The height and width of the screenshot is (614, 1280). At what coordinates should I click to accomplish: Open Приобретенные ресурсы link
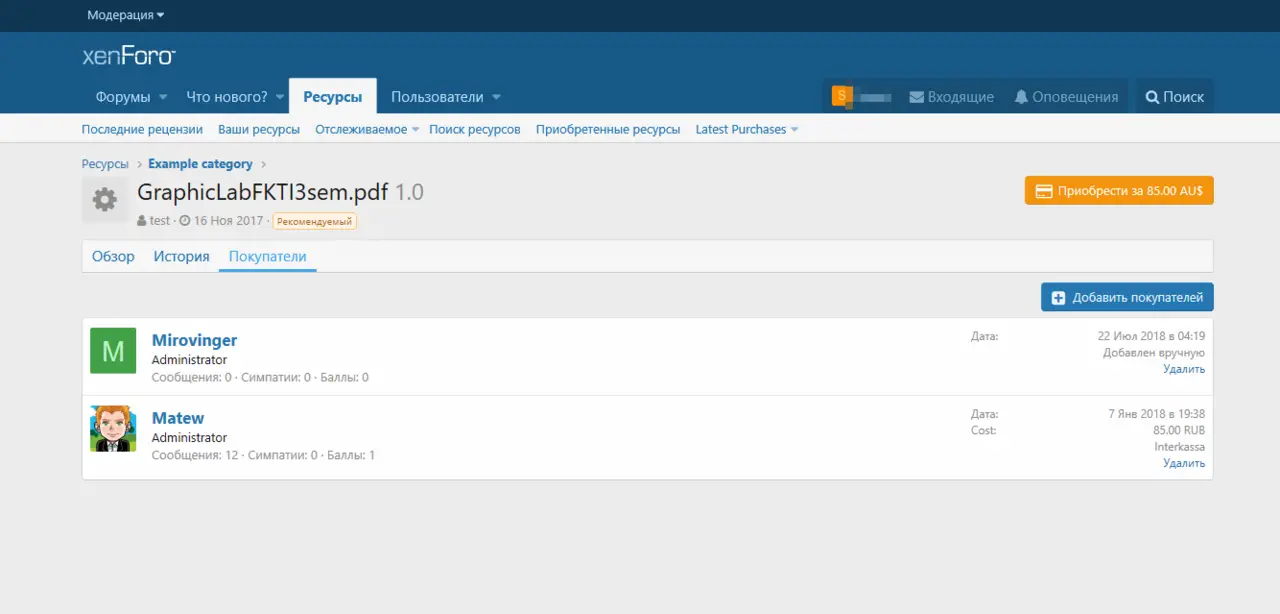pos(607,130)
